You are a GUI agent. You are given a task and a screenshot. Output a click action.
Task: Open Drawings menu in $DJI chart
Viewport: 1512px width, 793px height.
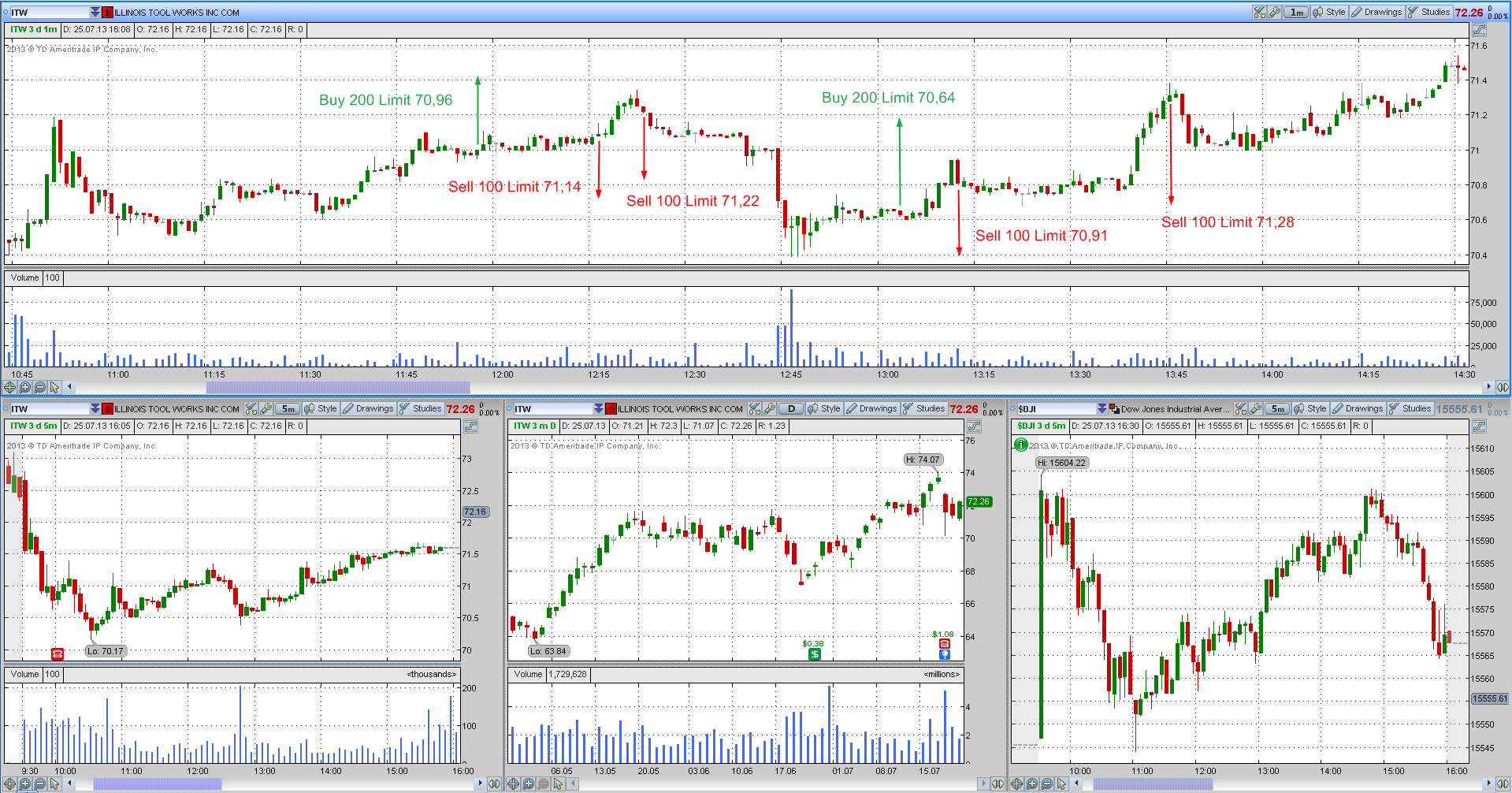pyautogui.click(x=1358, y=408)
